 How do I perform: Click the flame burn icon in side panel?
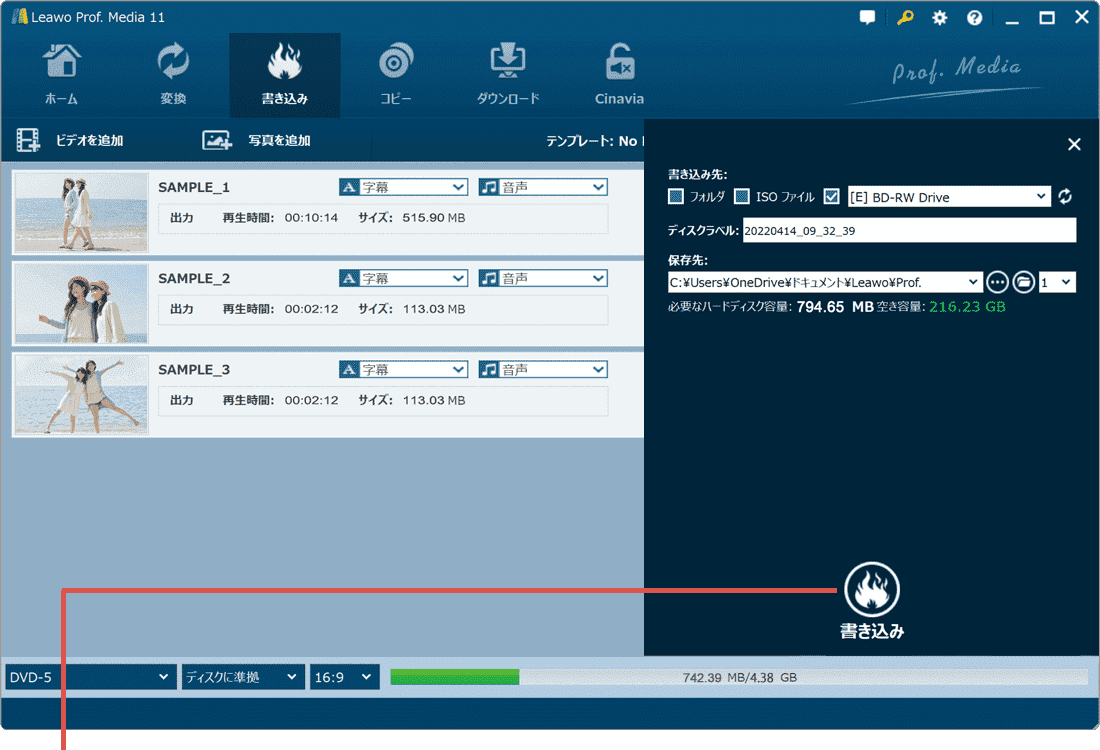coord(871,590)
